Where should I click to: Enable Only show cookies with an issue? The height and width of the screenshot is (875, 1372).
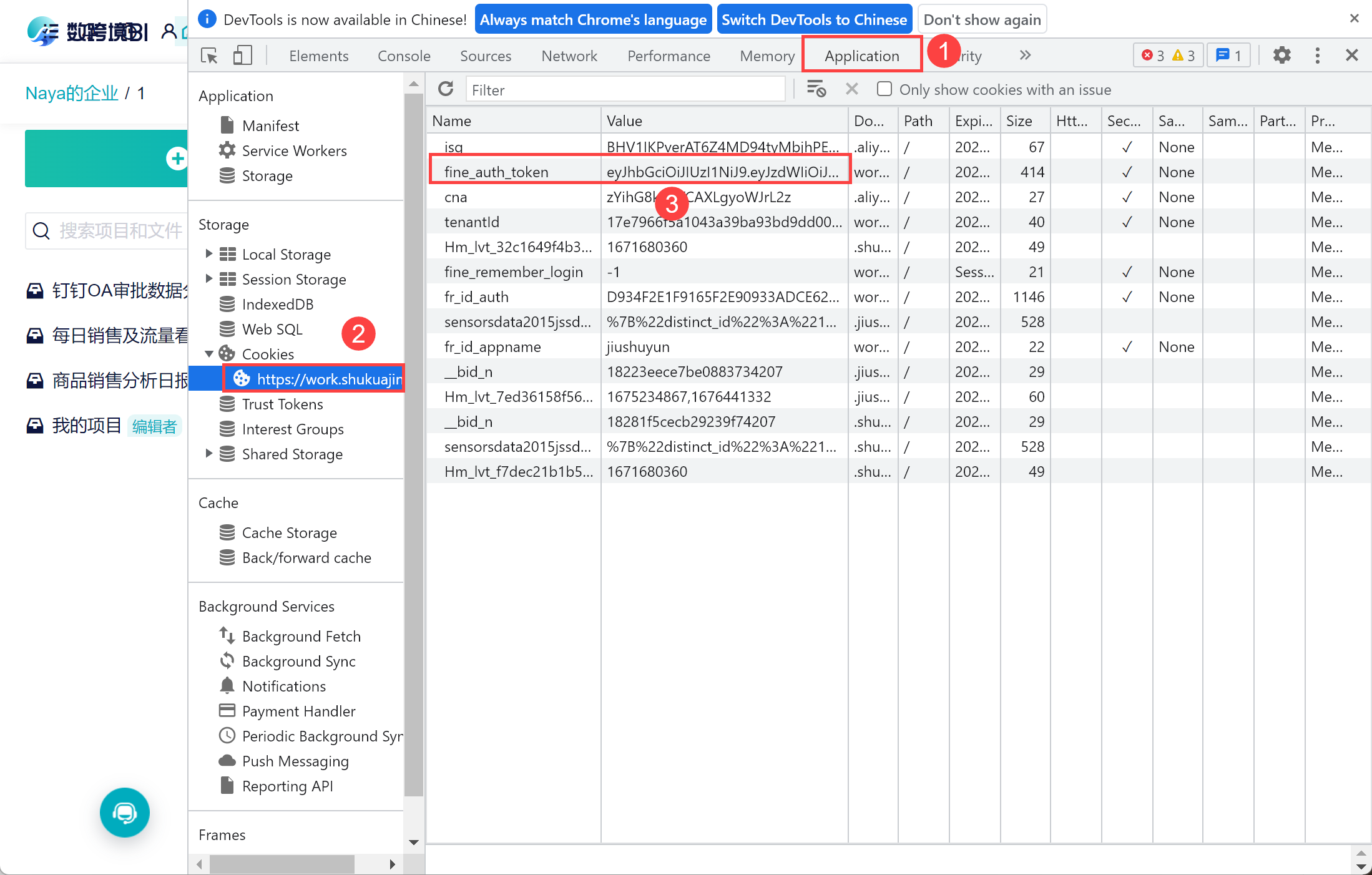click(884, 89)
